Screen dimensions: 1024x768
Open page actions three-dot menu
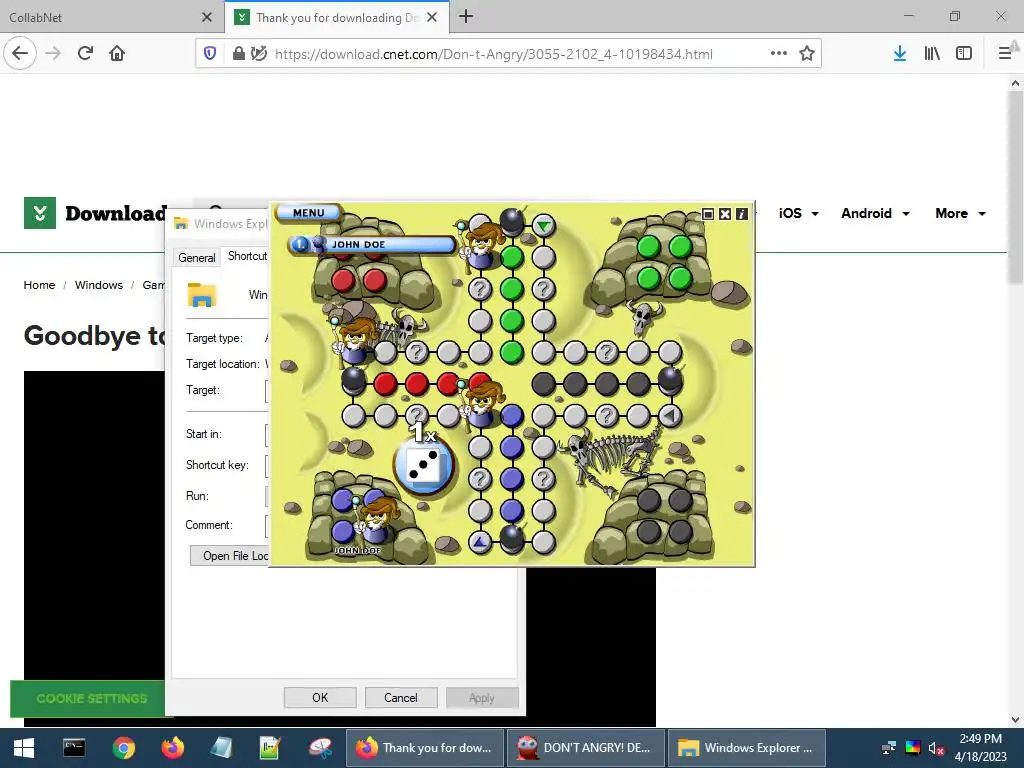click(778, 54)
